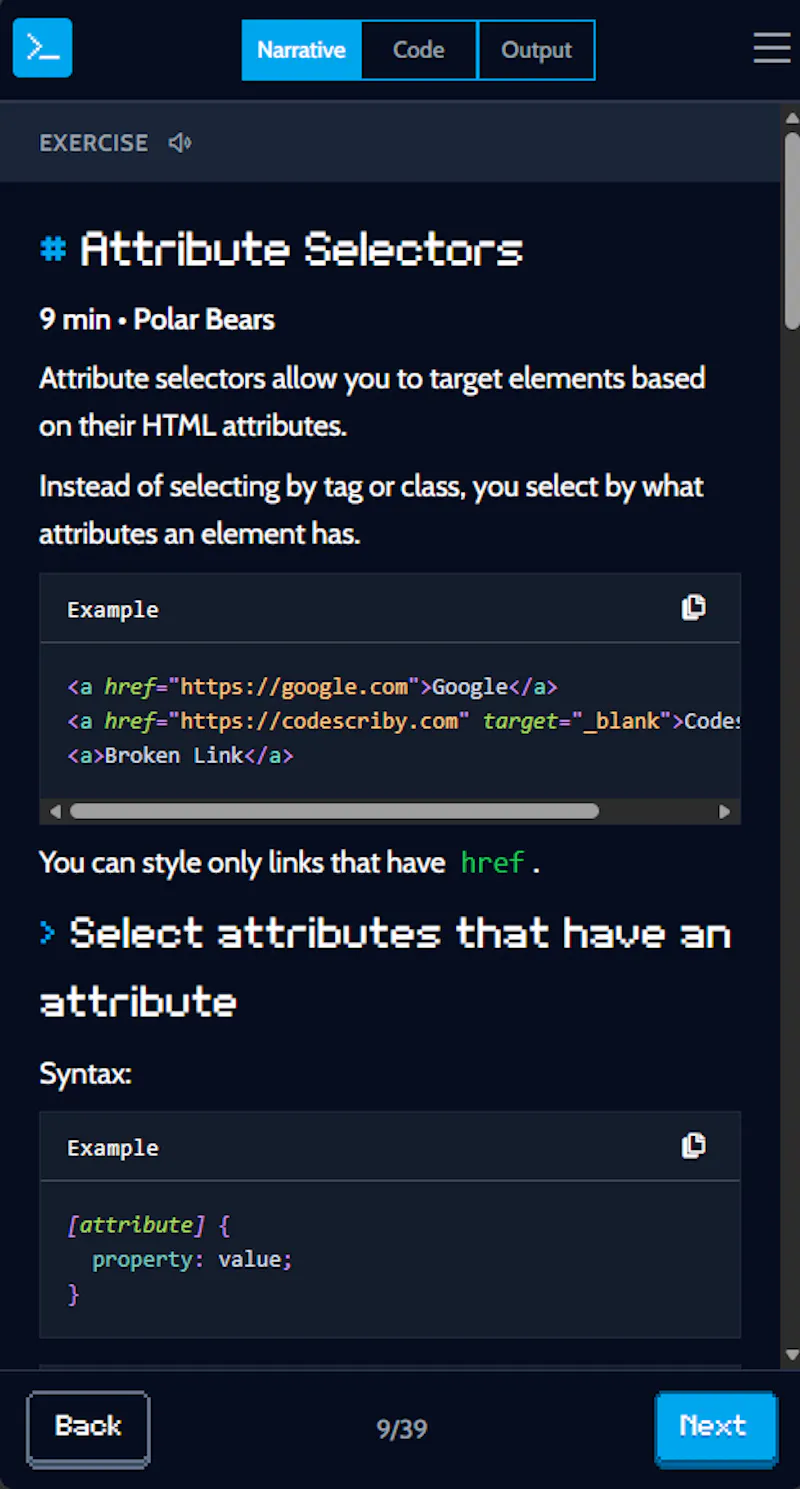Screen dimensions: 800x1489
Task: Click the 'Attribute selectors allow you' paragraph
Action: pos(372,402)
